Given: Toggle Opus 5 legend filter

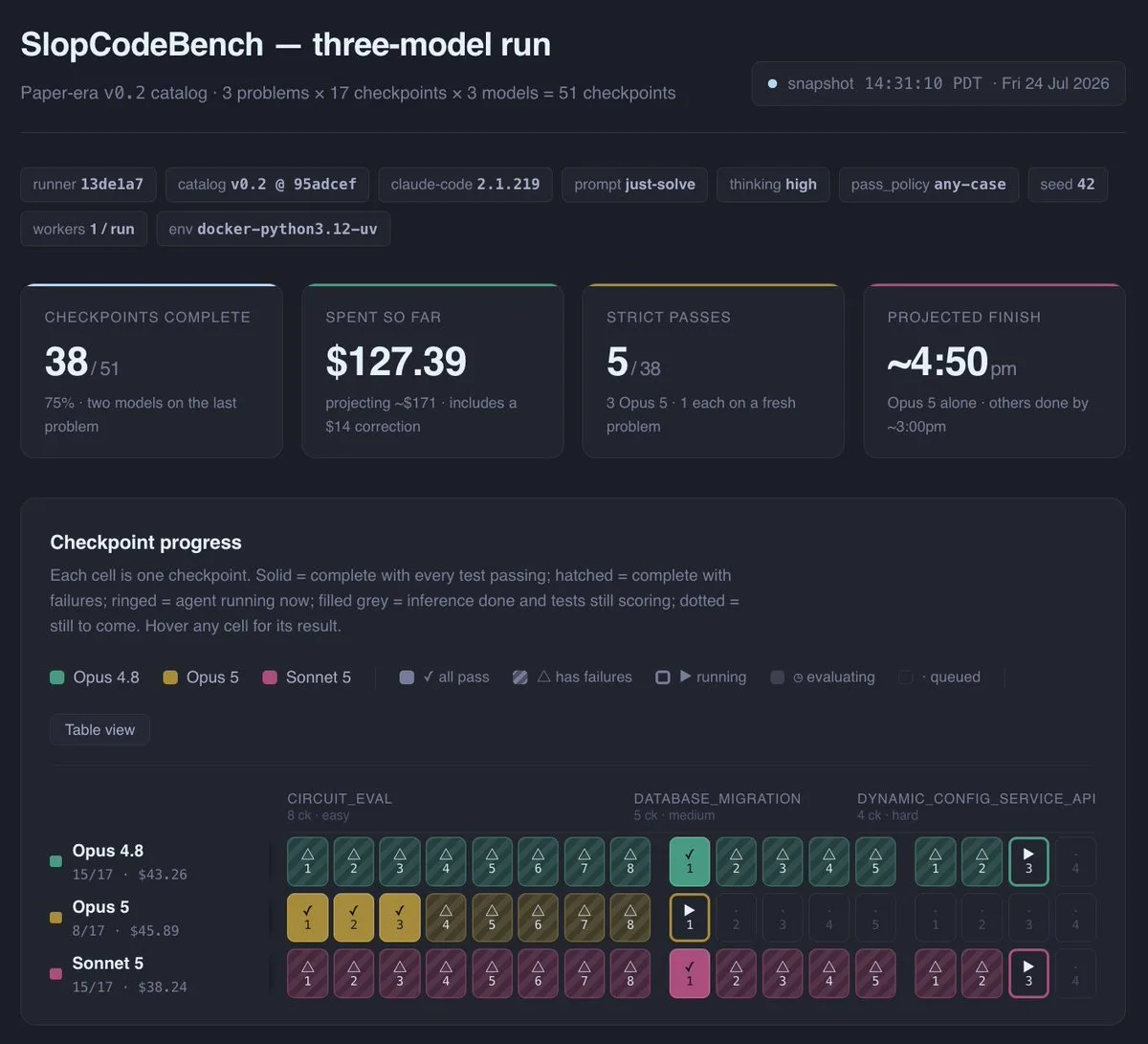Looking at the screenshot, I should pos(201,677).
